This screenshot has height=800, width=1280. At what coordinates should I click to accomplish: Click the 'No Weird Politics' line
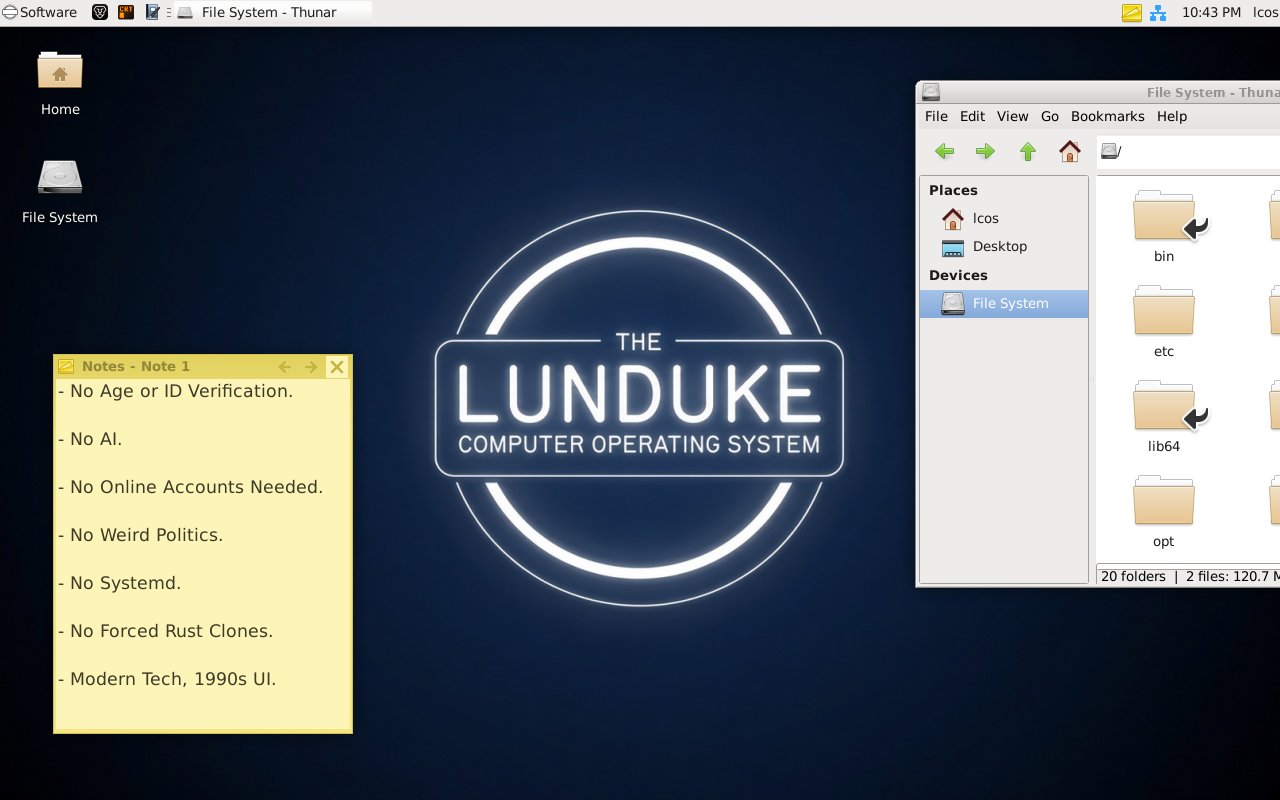tap(141, 535)
